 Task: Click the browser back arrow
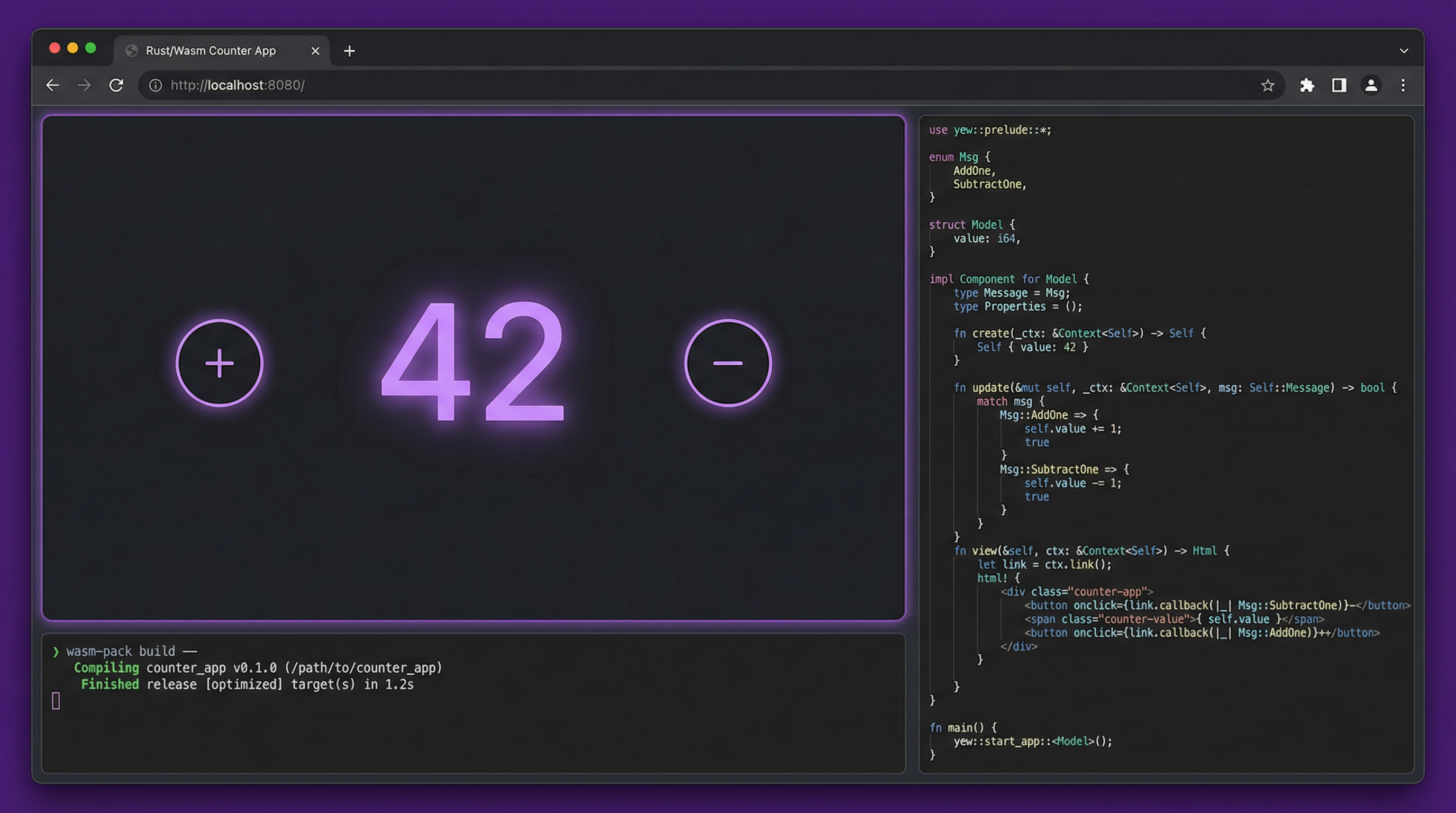tap(52, 85)
